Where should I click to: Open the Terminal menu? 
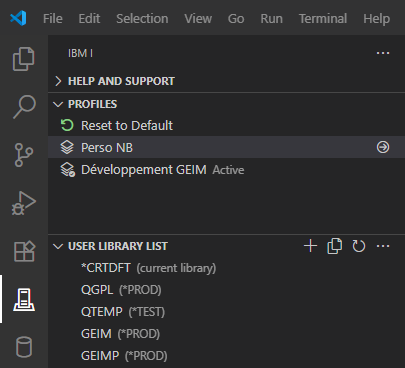(x=323, y=18)
